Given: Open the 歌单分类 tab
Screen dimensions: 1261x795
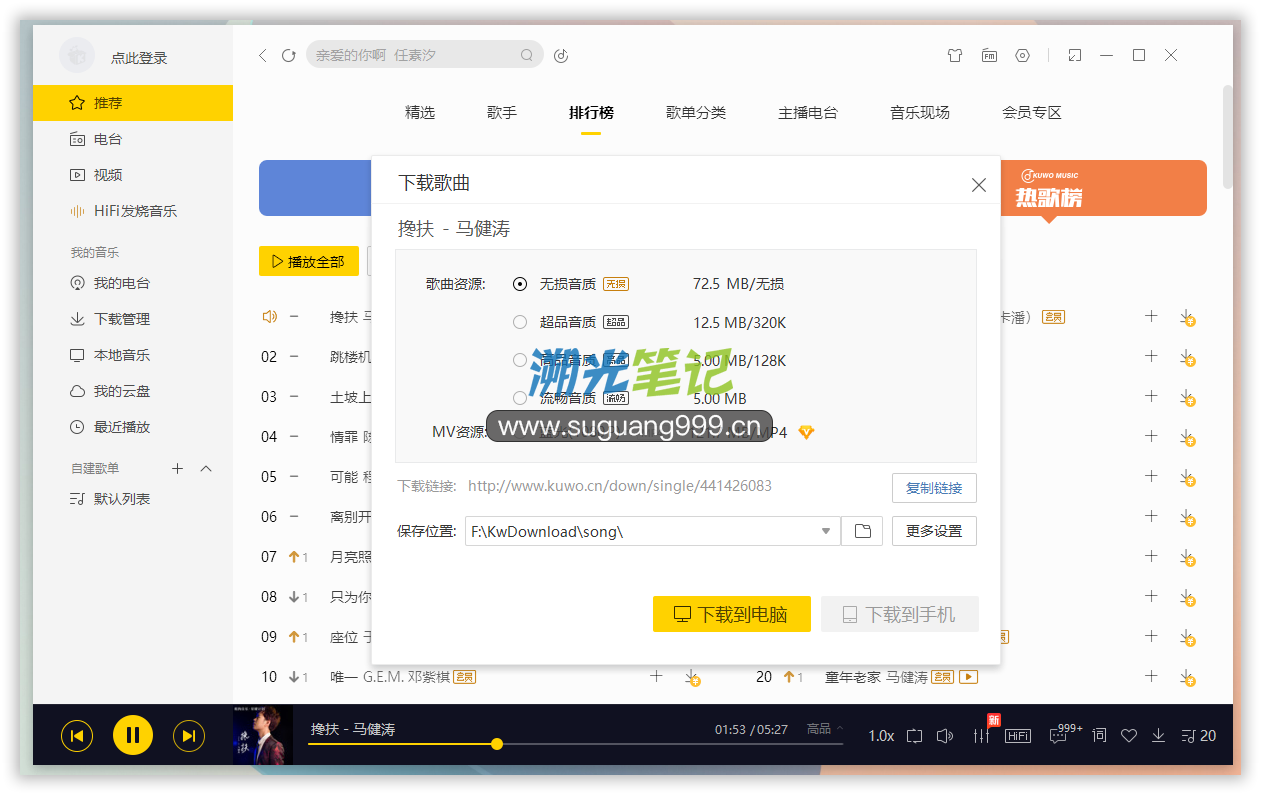Looking at the screenshot, I should click(x=696, y=112).
